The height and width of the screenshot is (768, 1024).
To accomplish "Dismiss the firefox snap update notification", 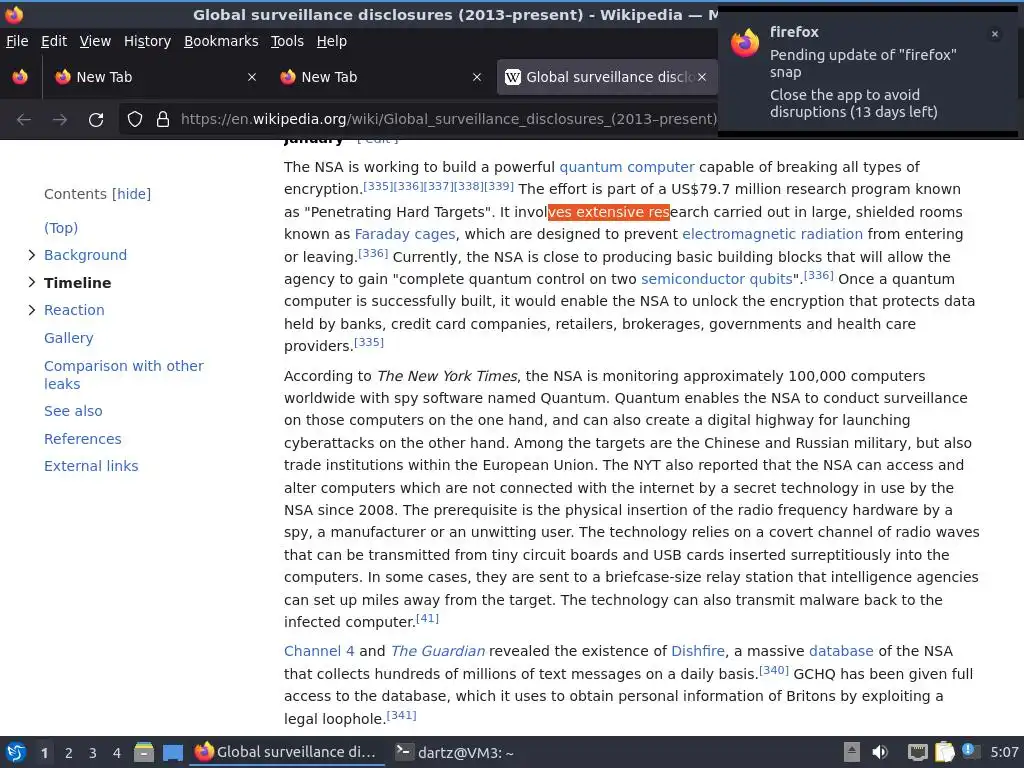I will [995, 34].
